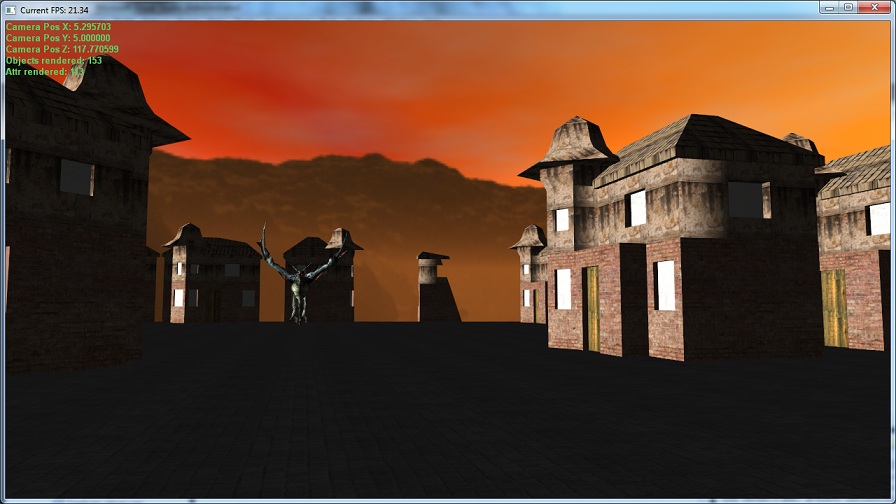Click the yellow door on the nearest right brick house
896x504 pixels.
coord(593,308)
